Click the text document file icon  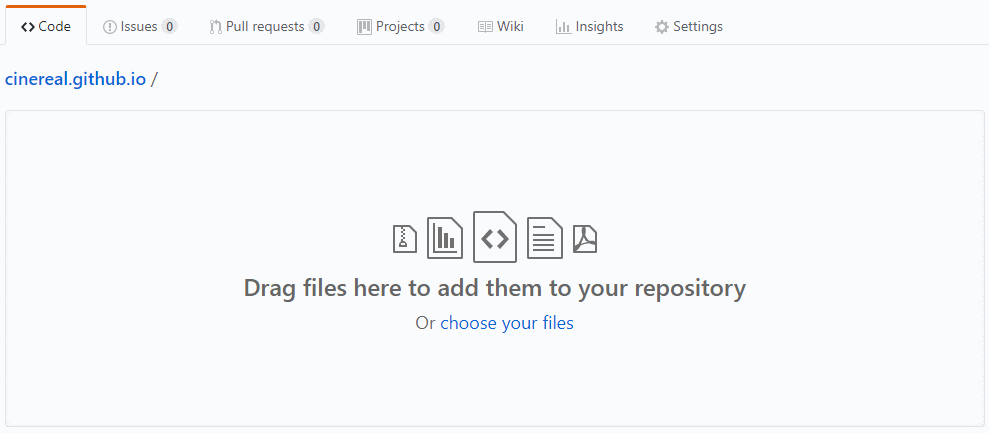coord(545,238)
